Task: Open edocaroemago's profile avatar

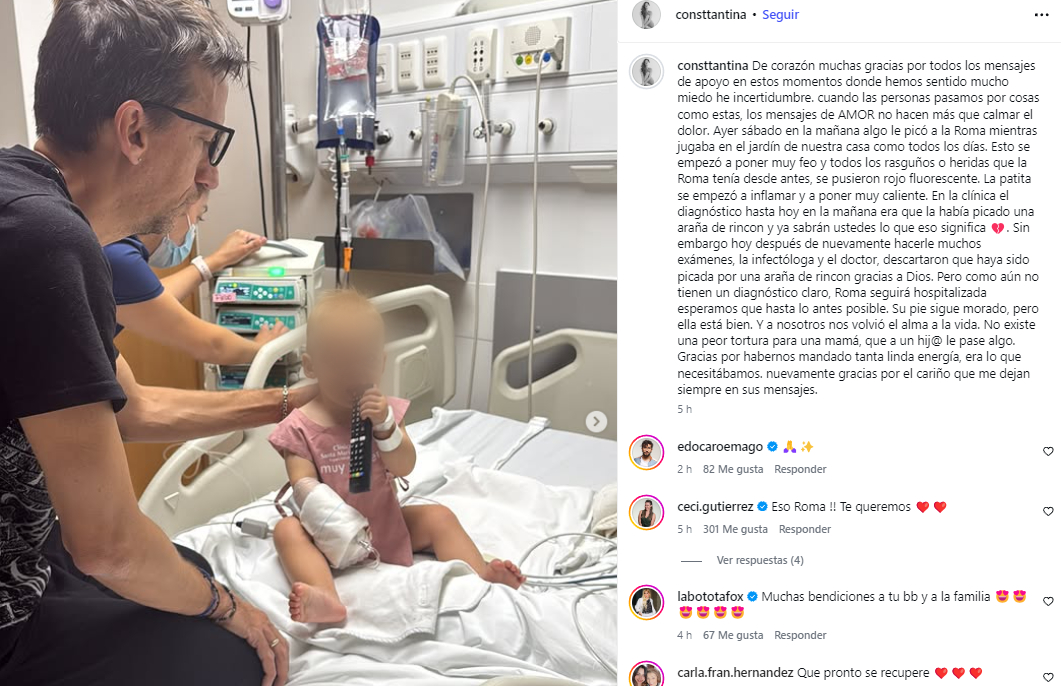Action: point(646,452)
